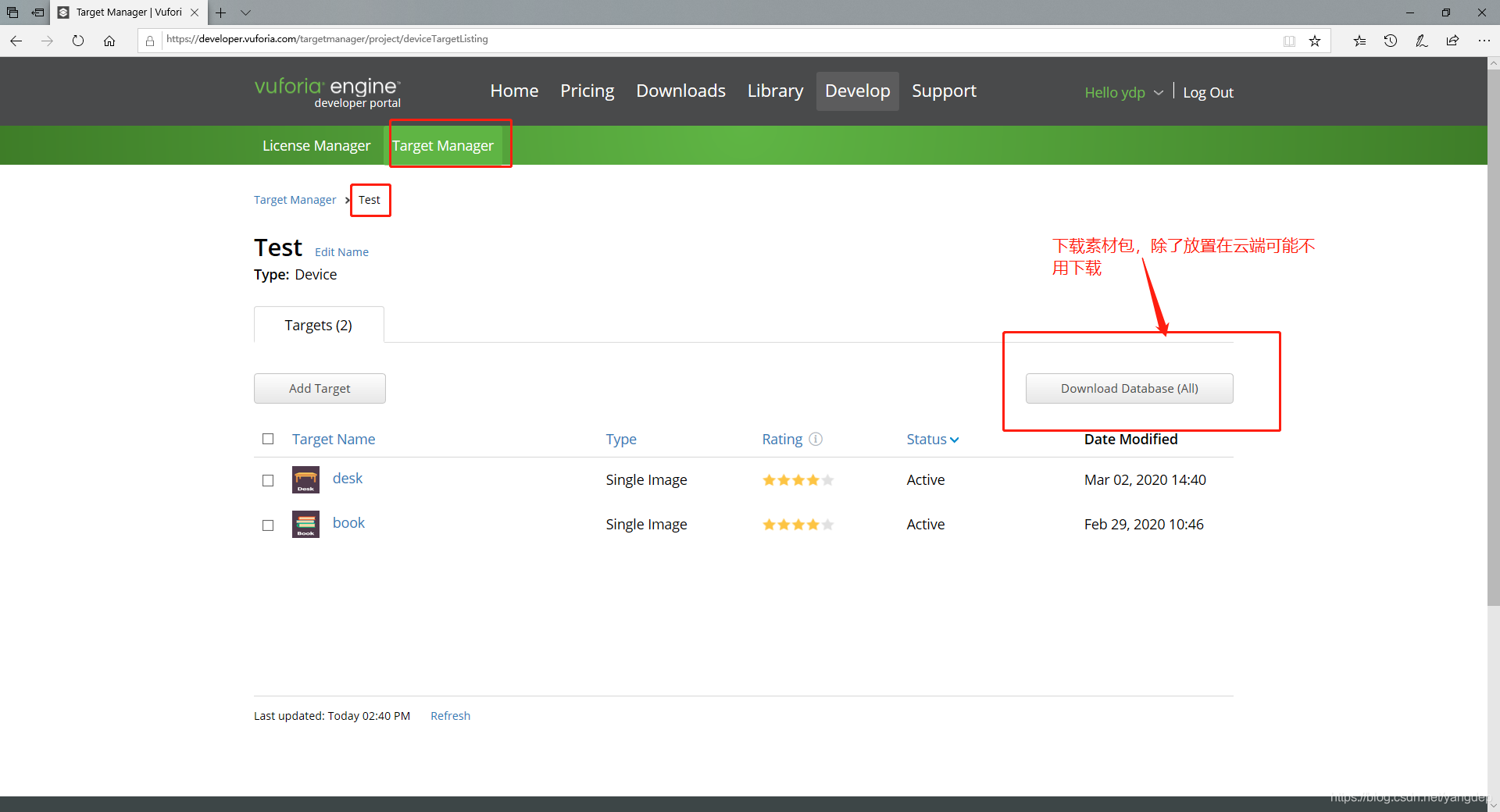The image size is (1500, 812).
Task: Expand the Hello ydp user dropdown
Action: (1123, 92)
